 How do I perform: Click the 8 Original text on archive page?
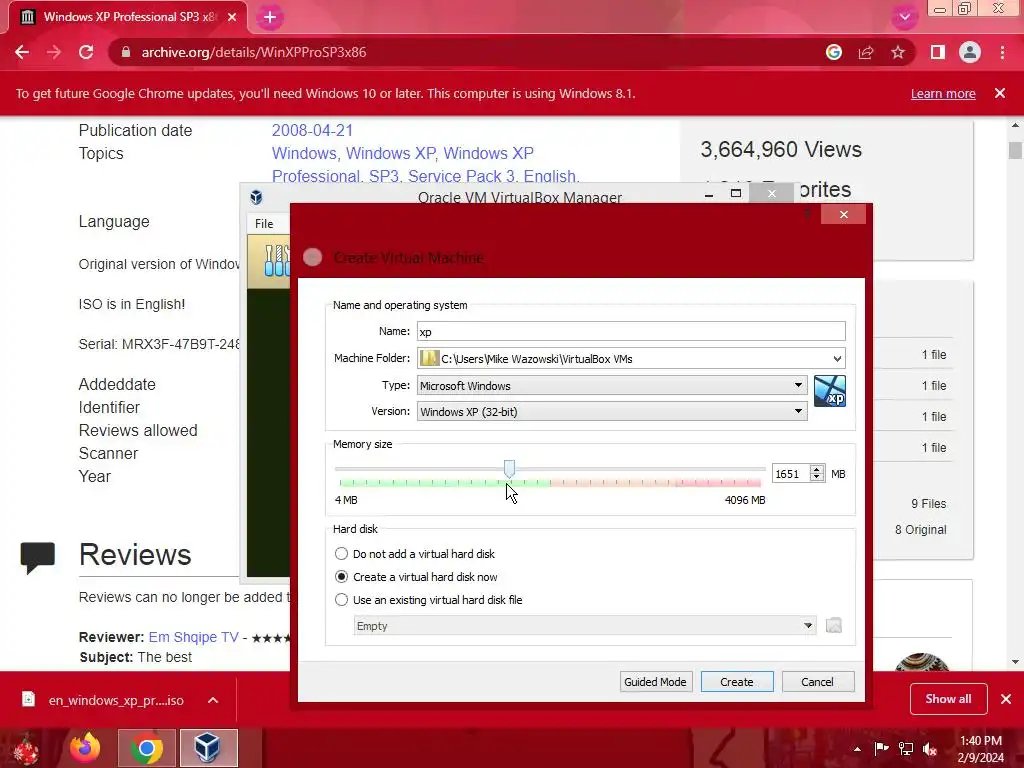[920, 530]
